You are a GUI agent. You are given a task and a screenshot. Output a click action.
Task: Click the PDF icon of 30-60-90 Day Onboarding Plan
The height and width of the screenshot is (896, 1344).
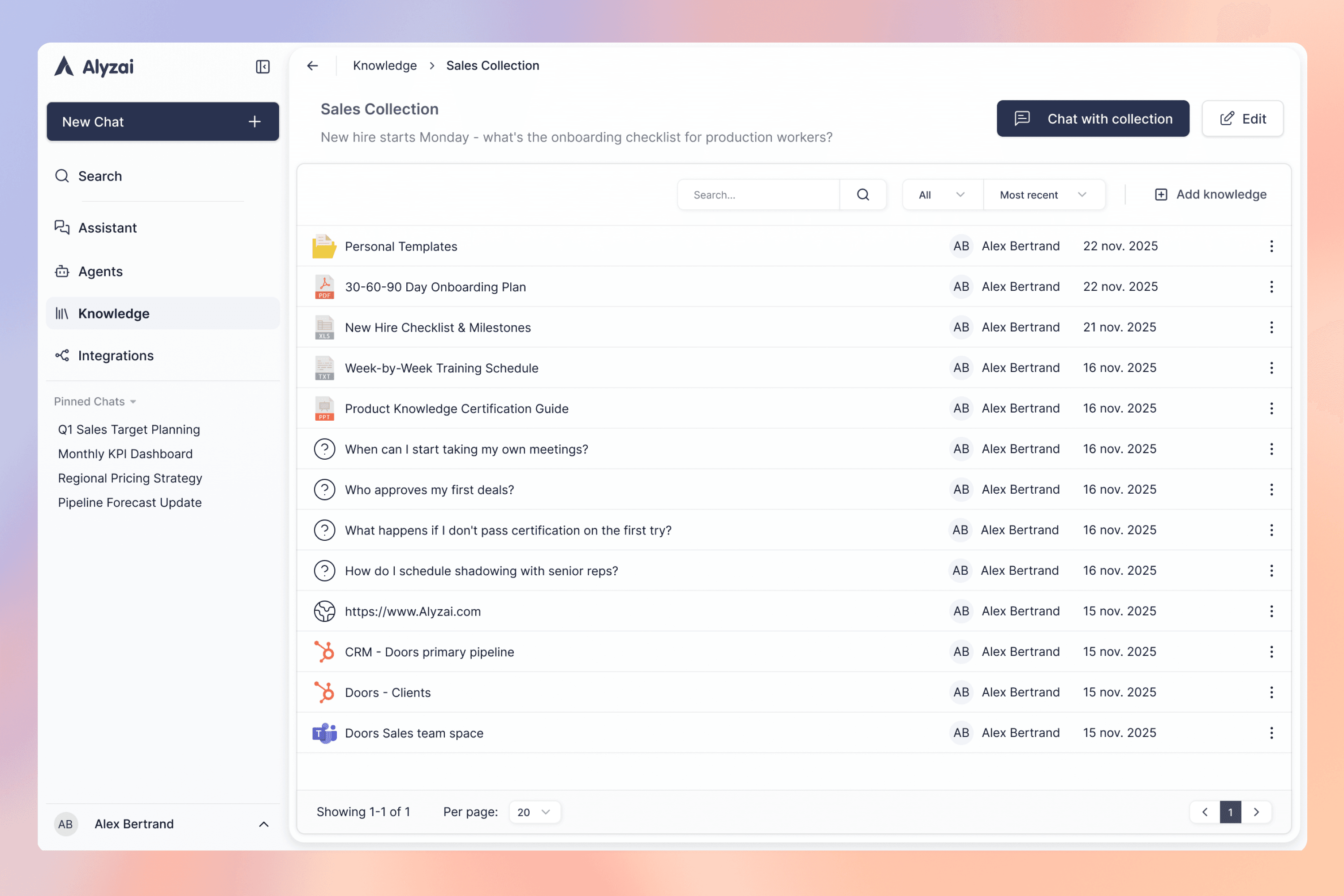click(324, 287)
